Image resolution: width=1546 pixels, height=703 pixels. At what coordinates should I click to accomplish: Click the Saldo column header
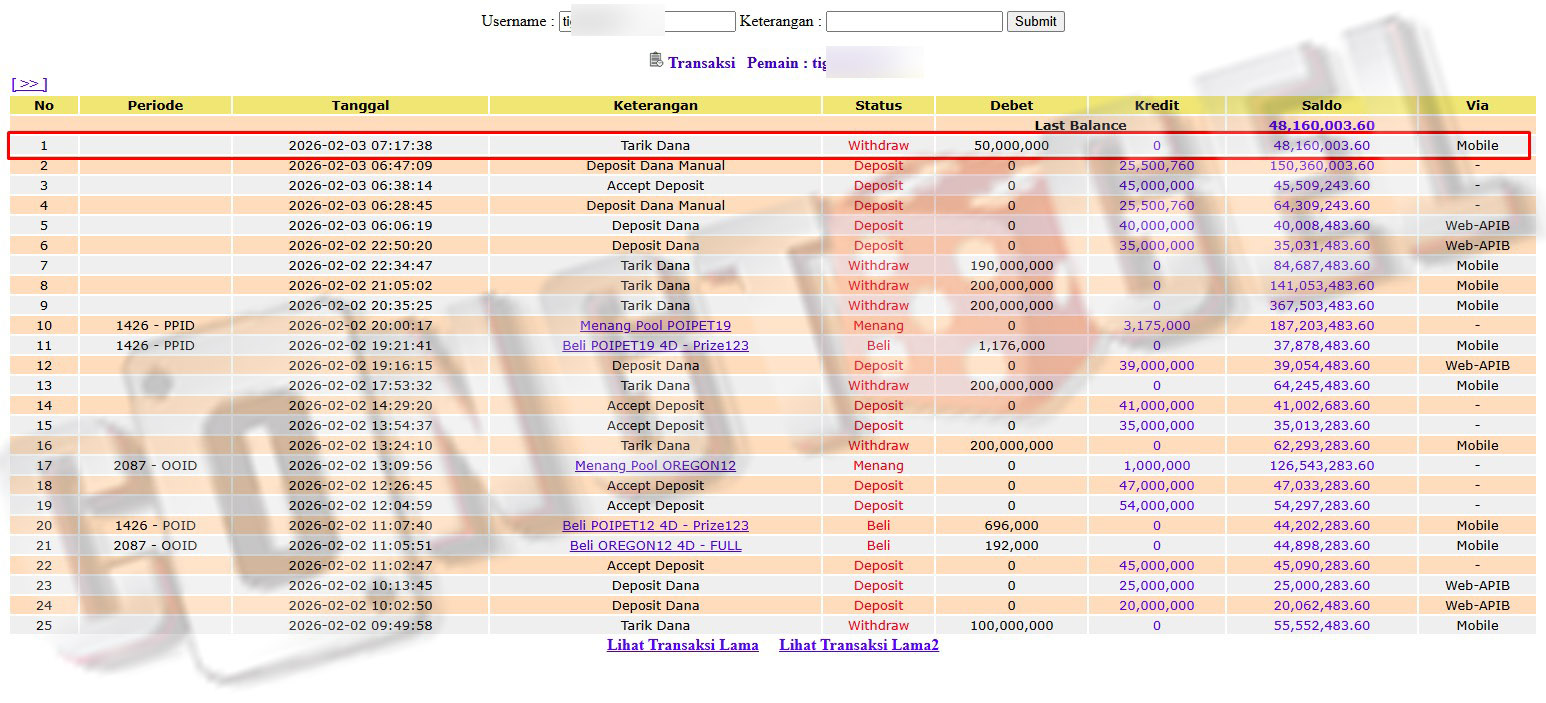pos(1321,105)
